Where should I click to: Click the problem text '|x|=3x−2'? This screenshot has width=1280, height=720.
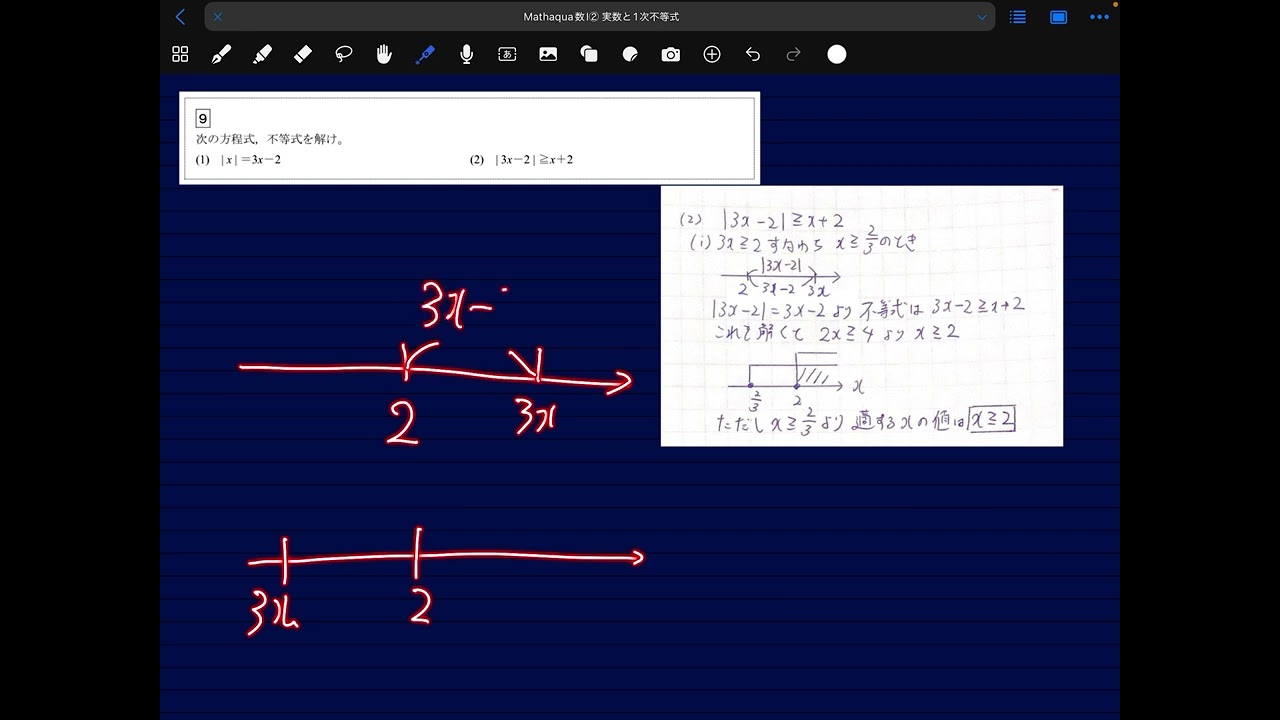[x=251, y=159]
